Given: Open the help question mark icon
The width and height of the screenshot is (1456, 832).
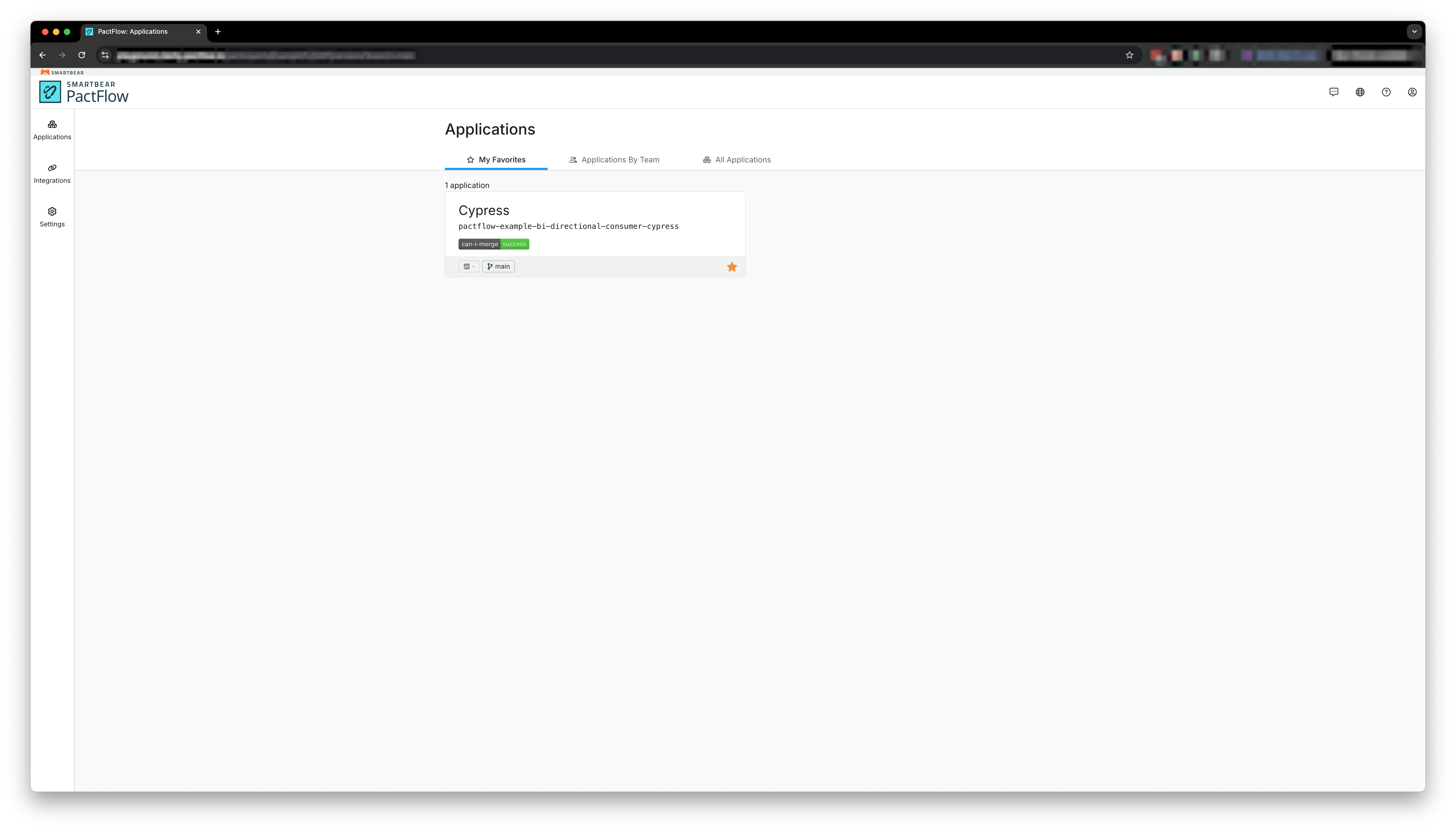Looking at the screenshot, I should pos(1386,92).
